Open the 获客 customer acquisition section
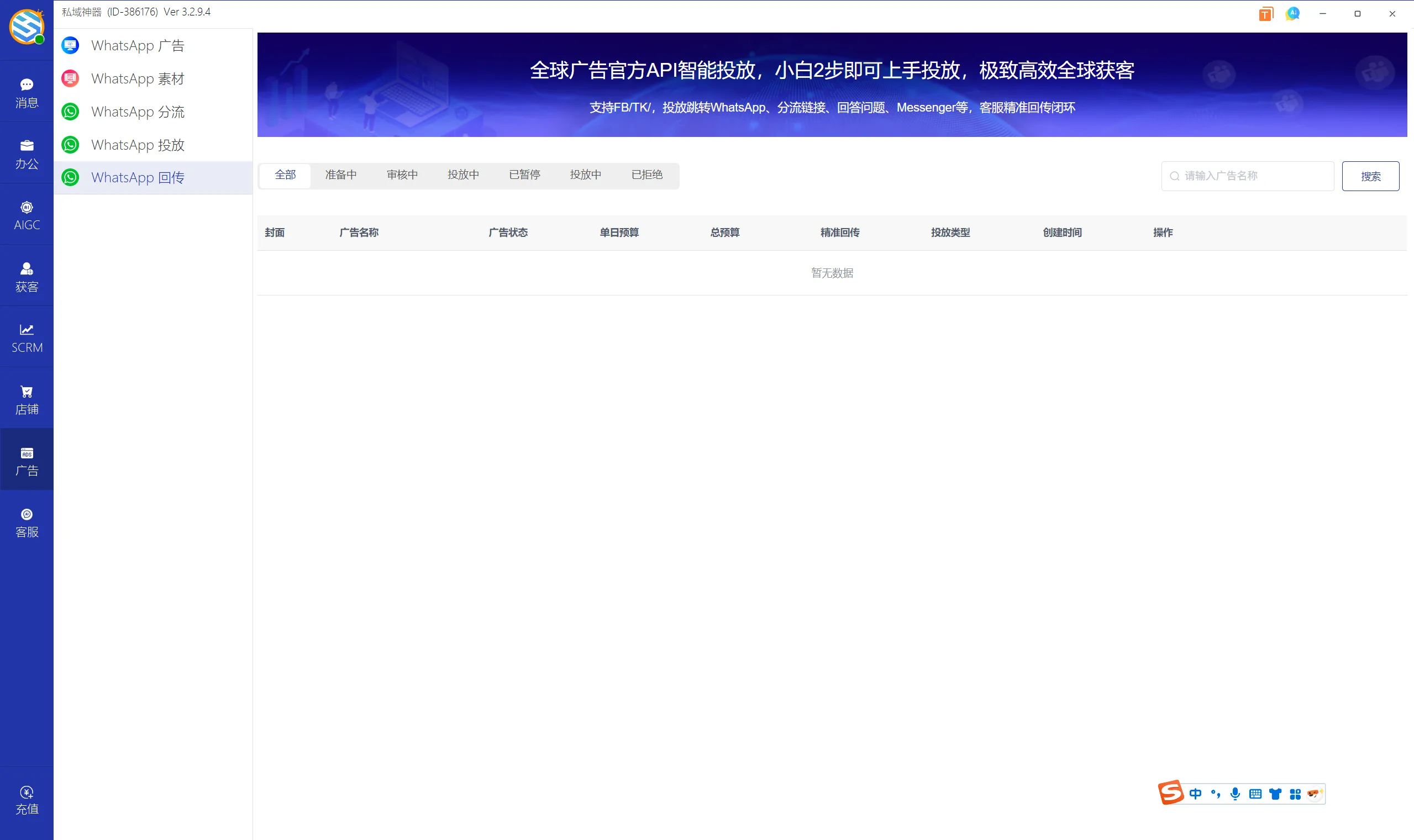The image size is (1414, 840). (x=27, y=276)
